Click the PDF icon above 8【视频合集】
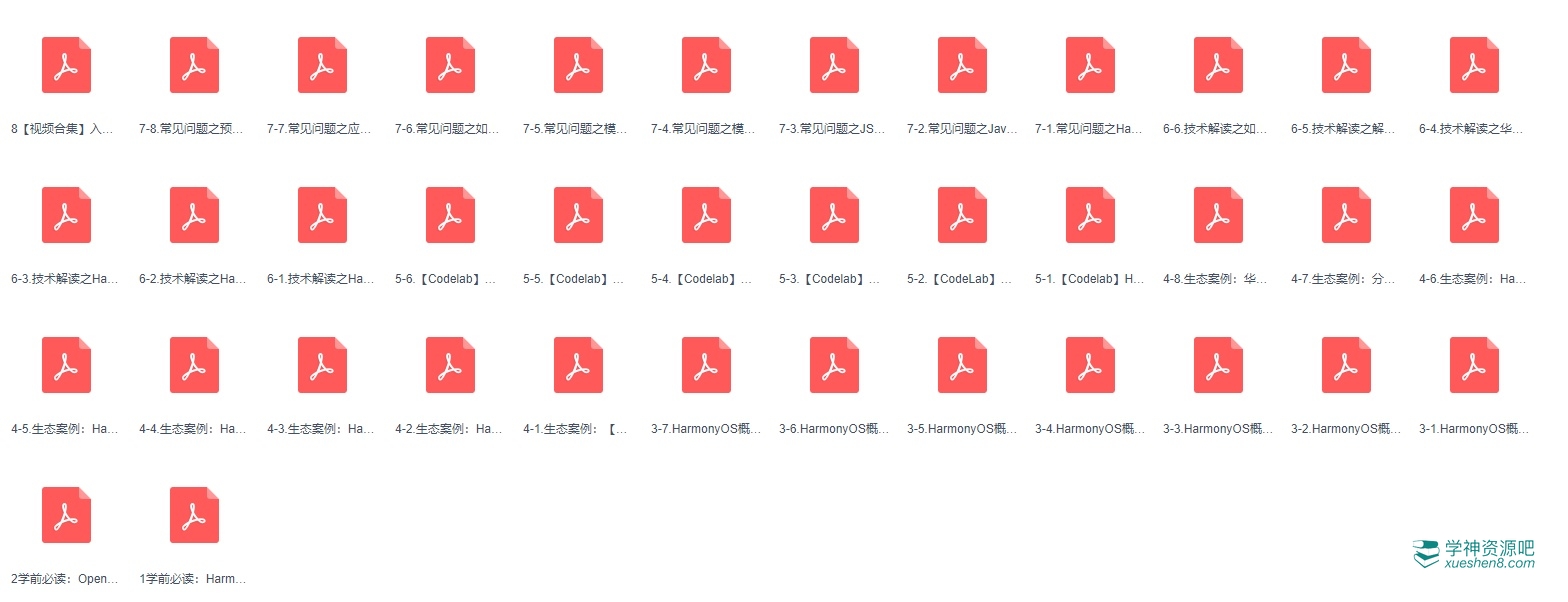The image size is (1568, 602). click(66, 65)
